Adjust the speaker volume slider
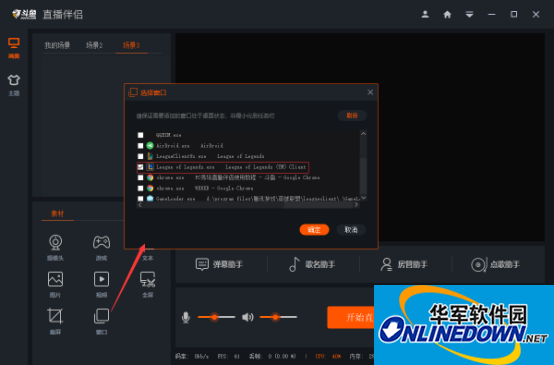Image resolution: width=554 pixels, height=365 pixels. point(278,317)
